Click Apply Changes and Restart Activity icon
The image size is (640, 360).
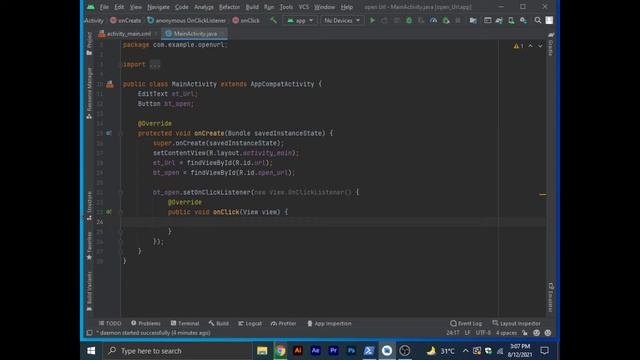(384, 20)
